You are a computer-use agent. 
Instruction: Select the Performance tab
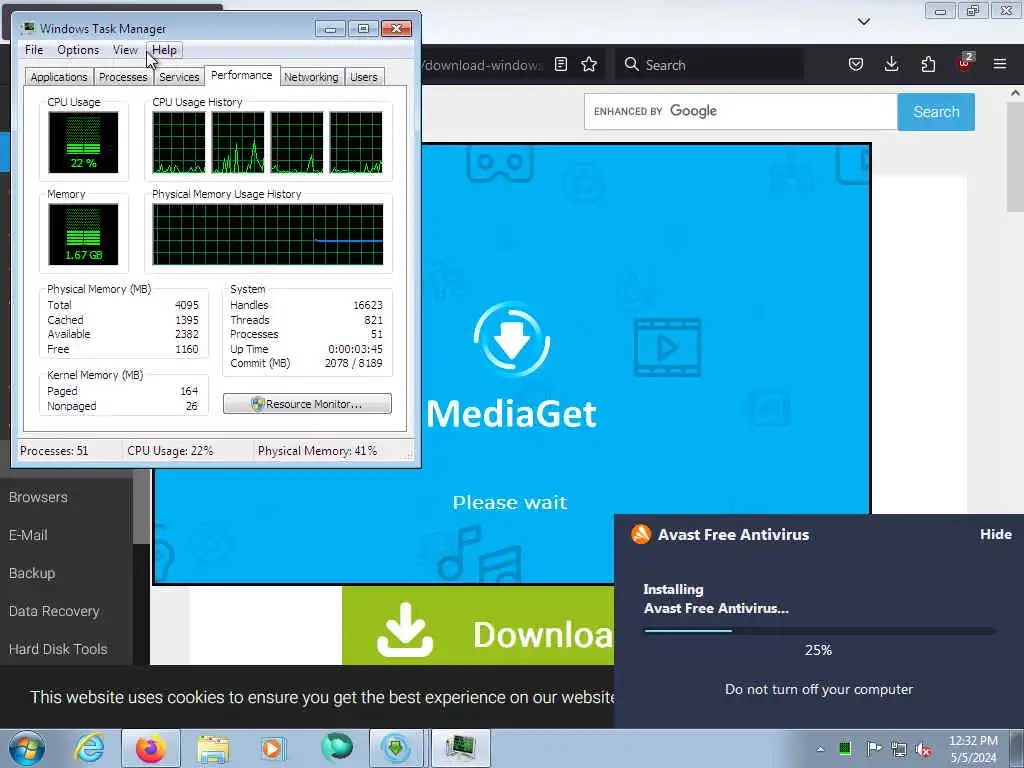click(242, 75)
